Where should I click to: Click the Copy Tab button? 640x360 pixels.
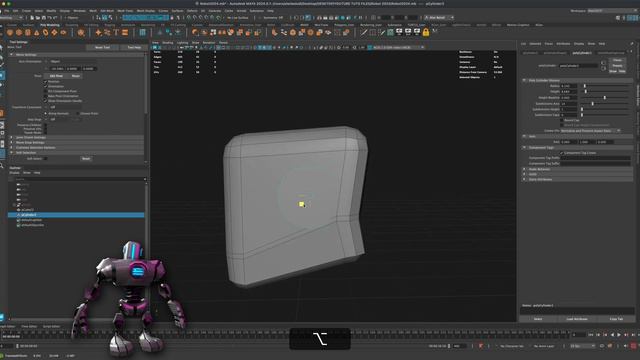click(x=616, y=319)
